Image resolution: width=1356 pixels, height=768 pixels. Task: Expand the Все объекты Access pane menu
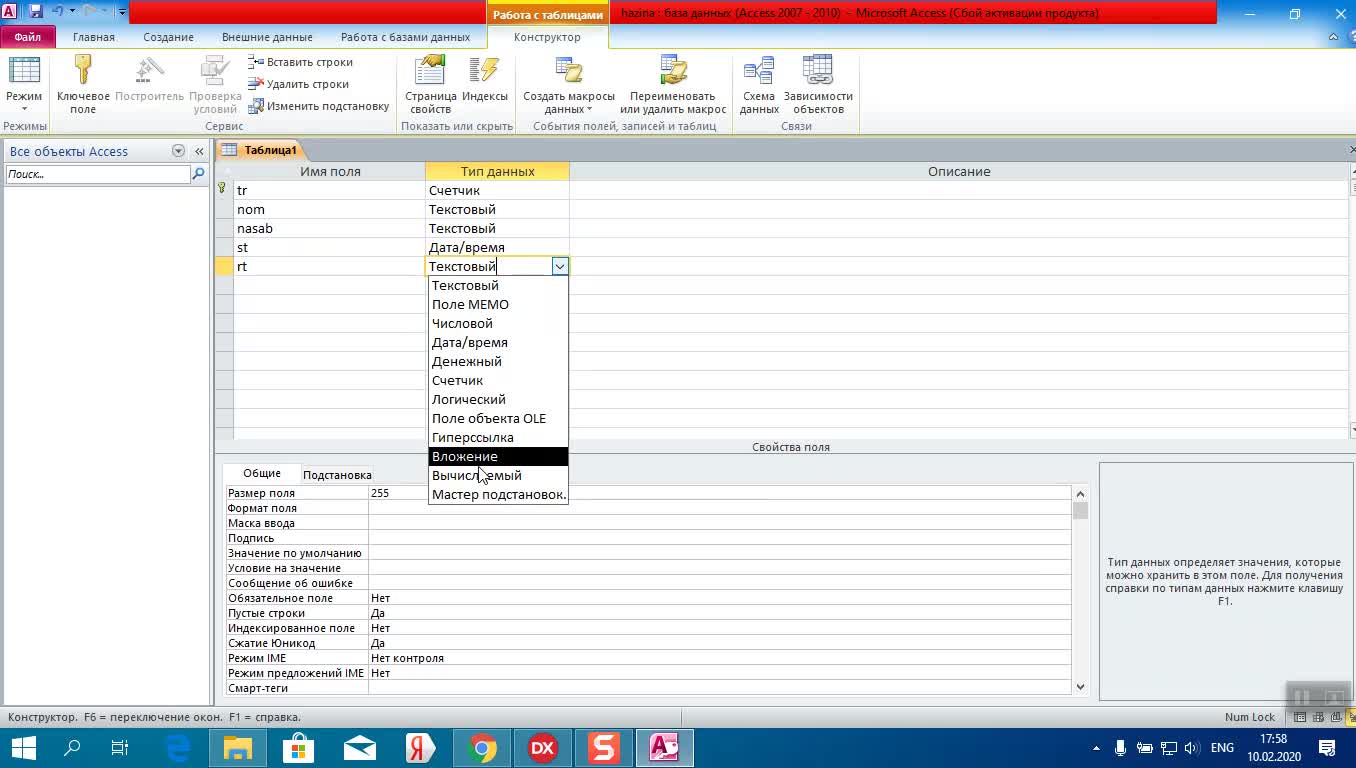pyautogui.click(x=178, y=151)
